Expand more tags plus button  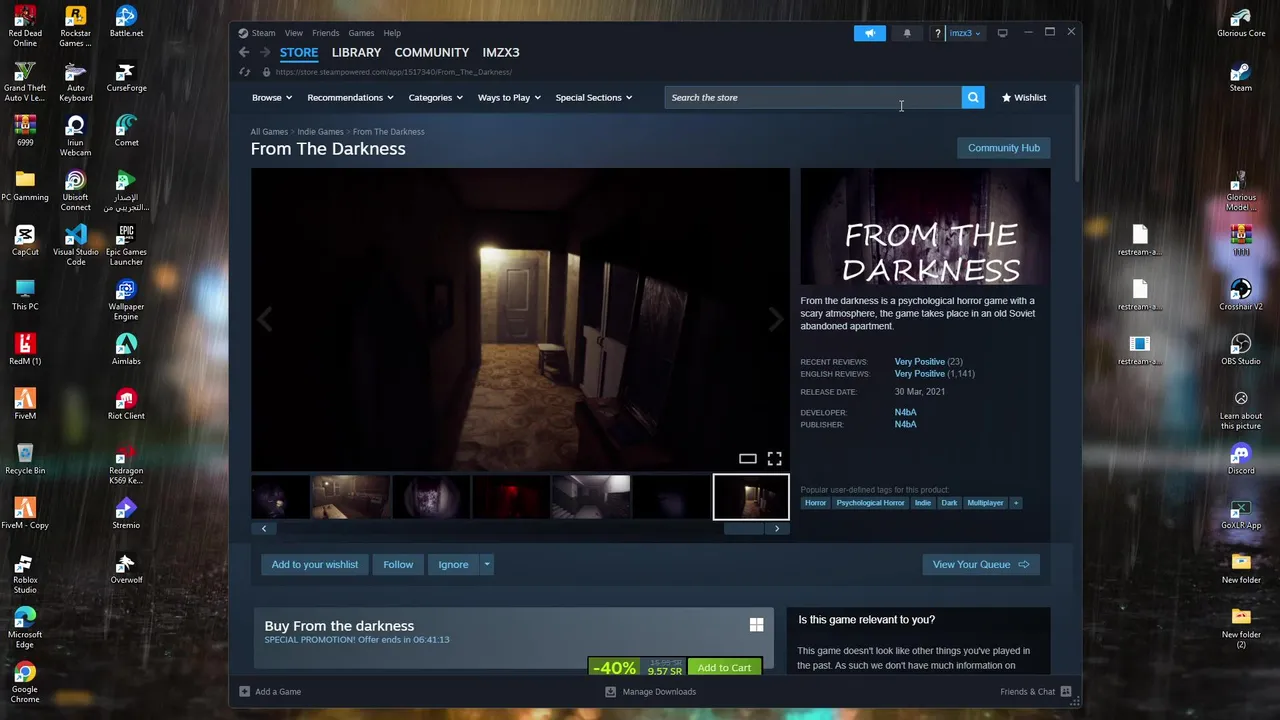(x=1015, y=503)
